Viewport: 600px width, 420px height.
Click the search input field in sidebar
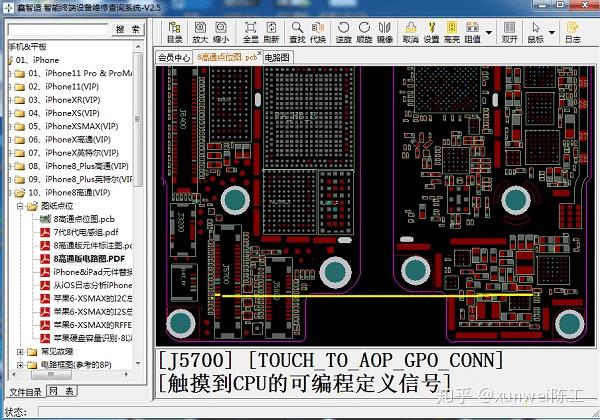58,29
